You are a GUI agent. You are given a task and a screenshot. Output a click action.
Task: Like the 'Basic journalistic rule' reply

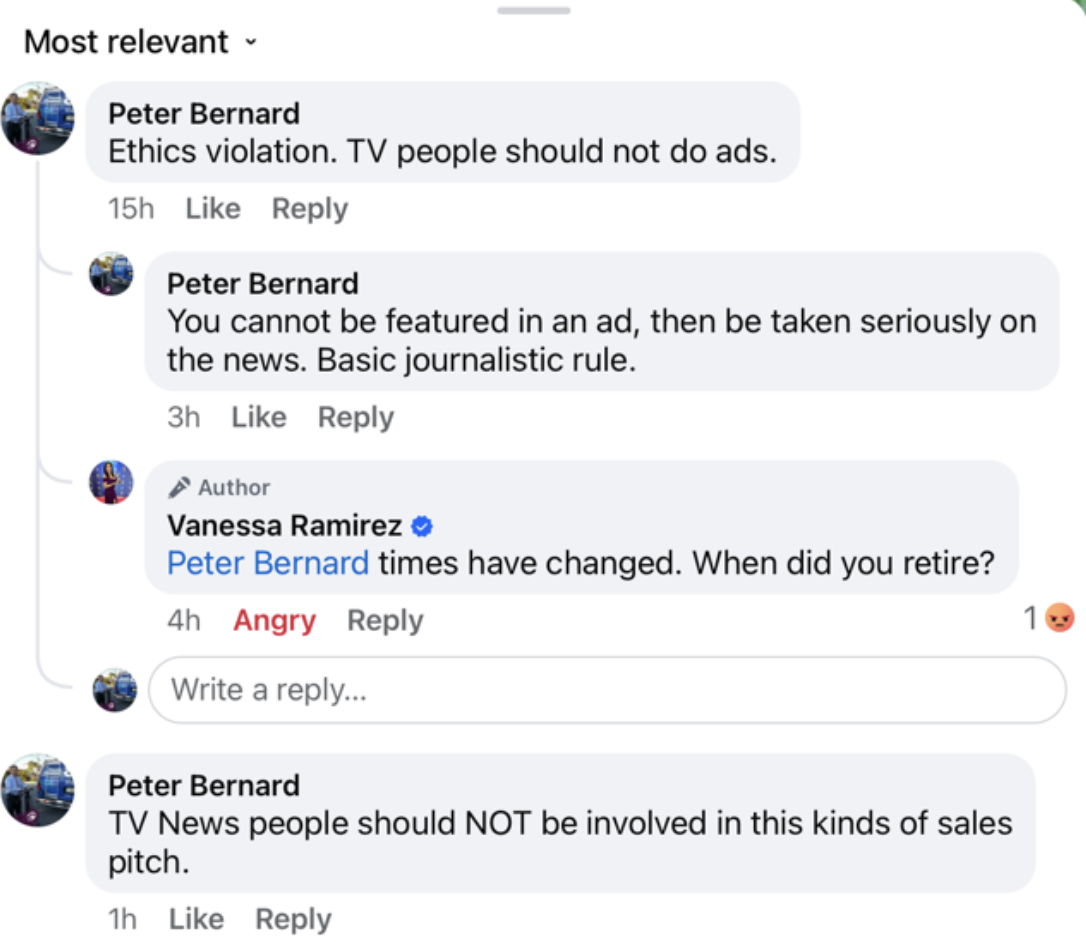pyautogui.click(x=259, y=417)
